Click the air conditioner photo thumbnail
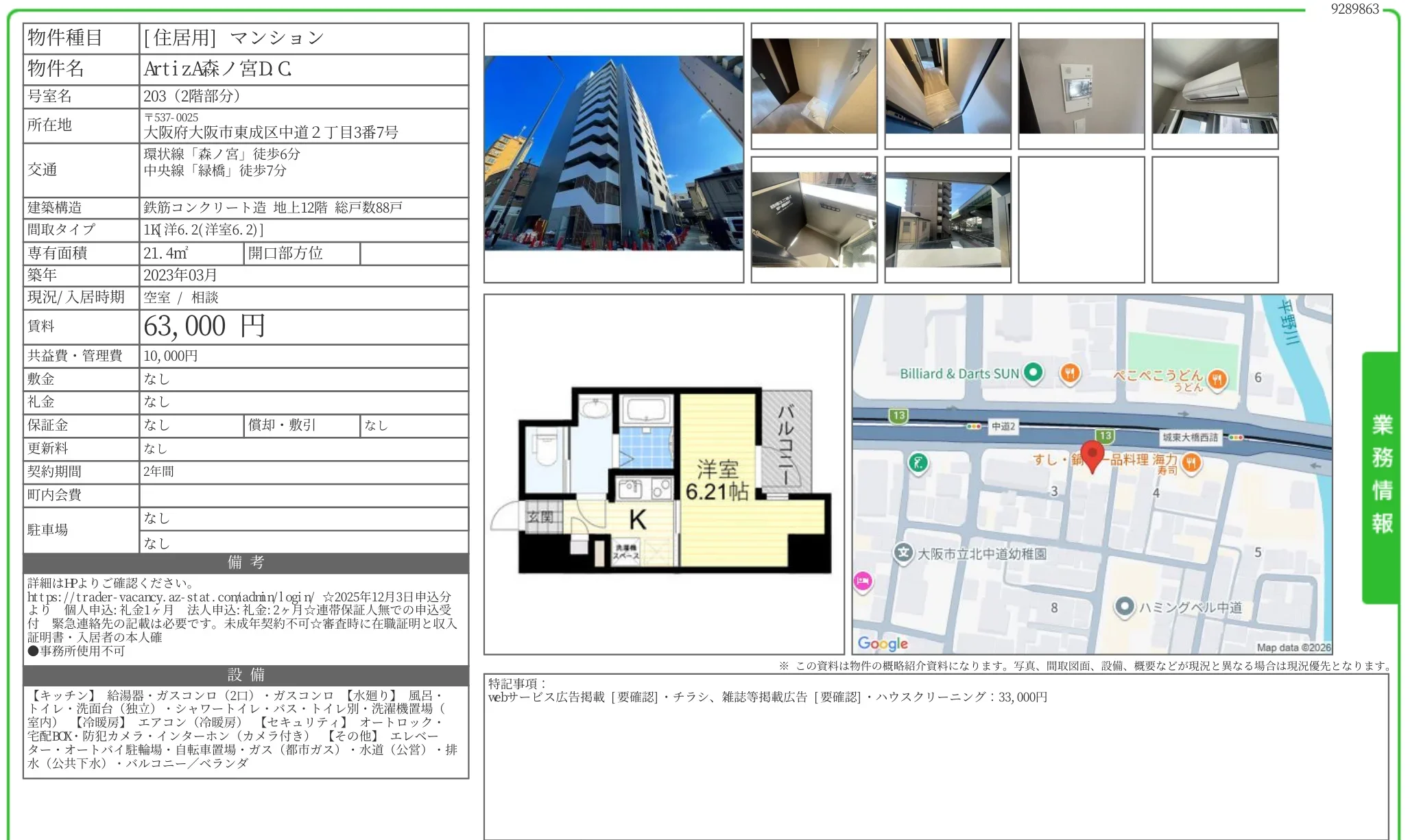This screenshot has height=840, width=1410. tap(1215, 84)
